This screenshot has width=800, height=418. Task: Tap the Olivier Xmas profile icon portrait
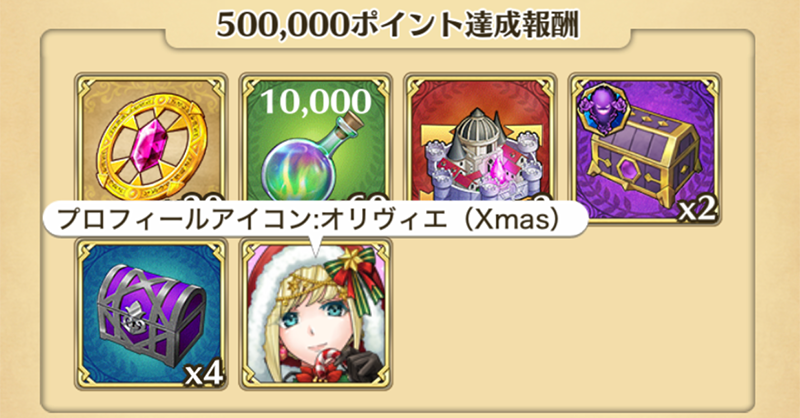[x=316, y=313]
